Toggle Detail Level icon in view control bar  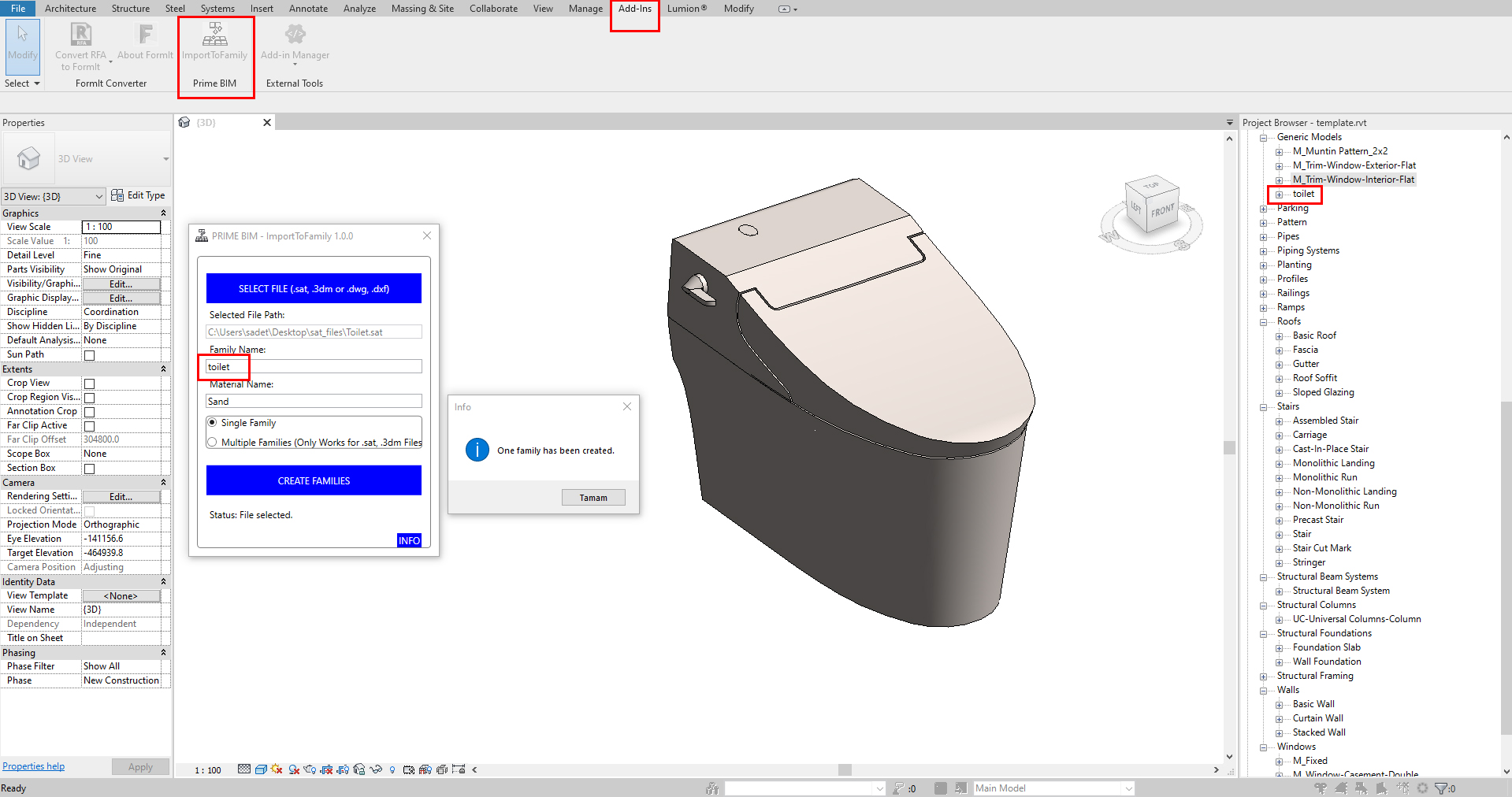pos(244,769)
